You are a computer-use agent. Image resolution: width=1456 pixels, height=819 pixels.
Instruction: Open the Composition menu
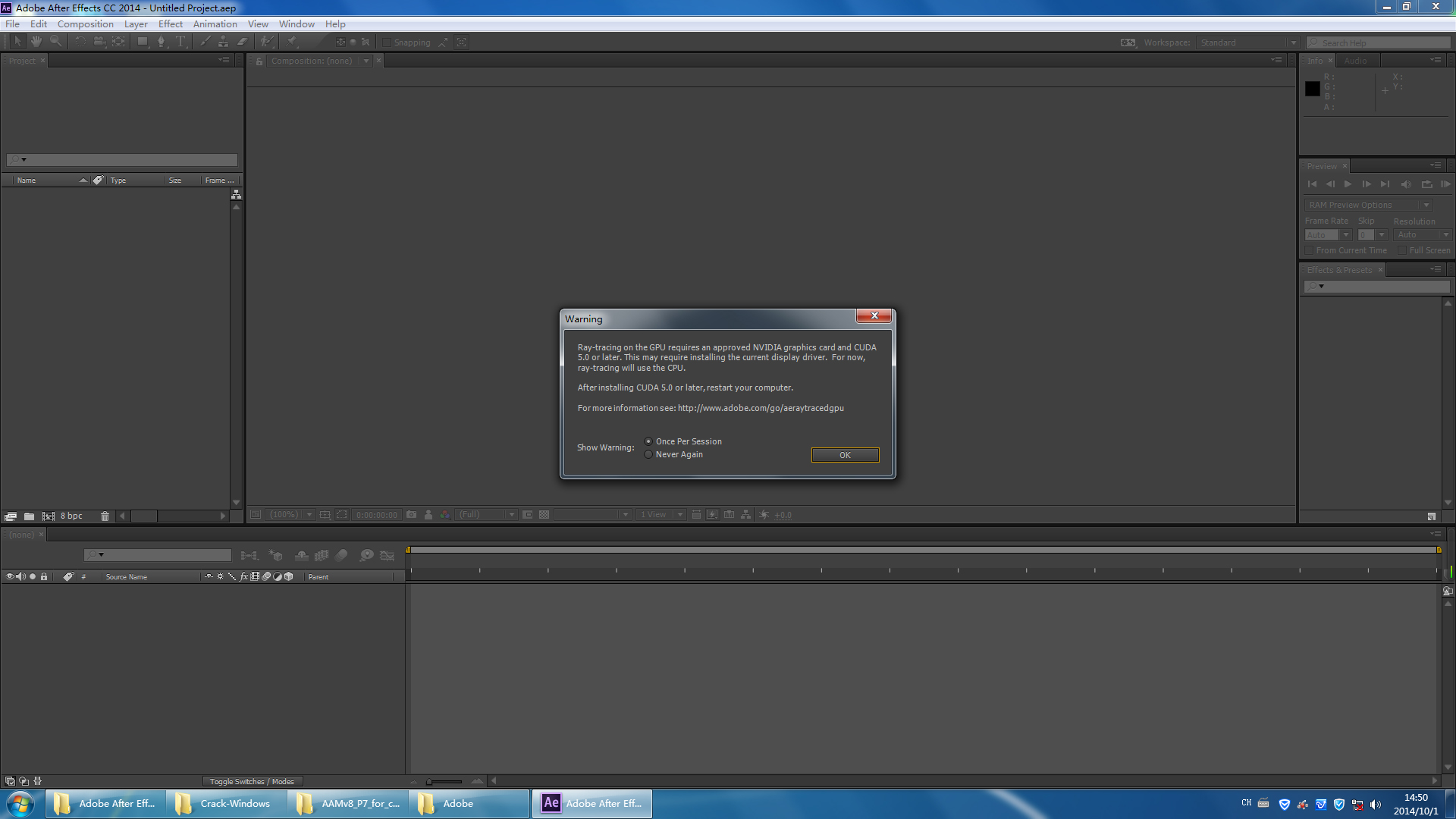pyautogui.click(x=85, y=24)
